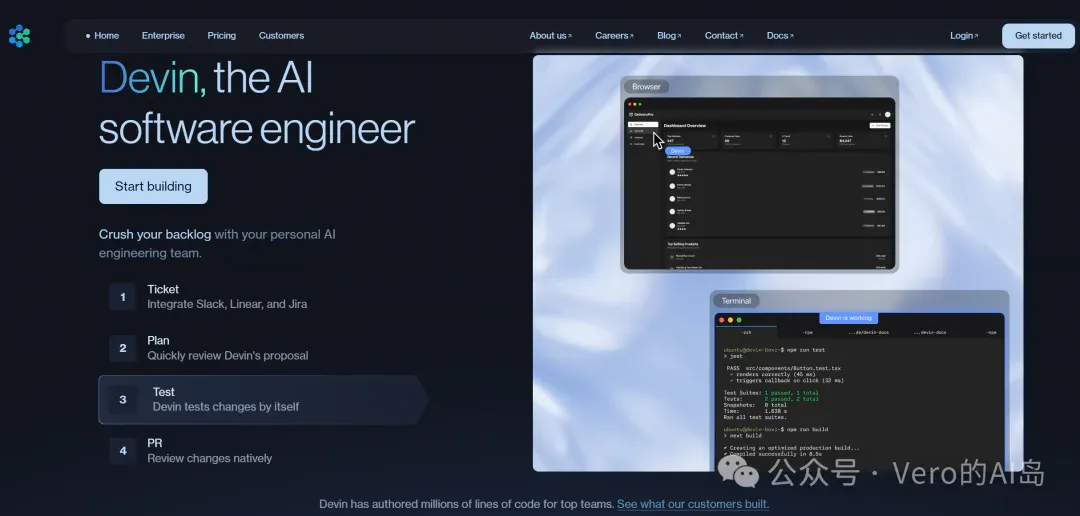This screenshot has height=516, width=1080.
Task: Click Quickly review Devin's proposal text
Action: 228,355
